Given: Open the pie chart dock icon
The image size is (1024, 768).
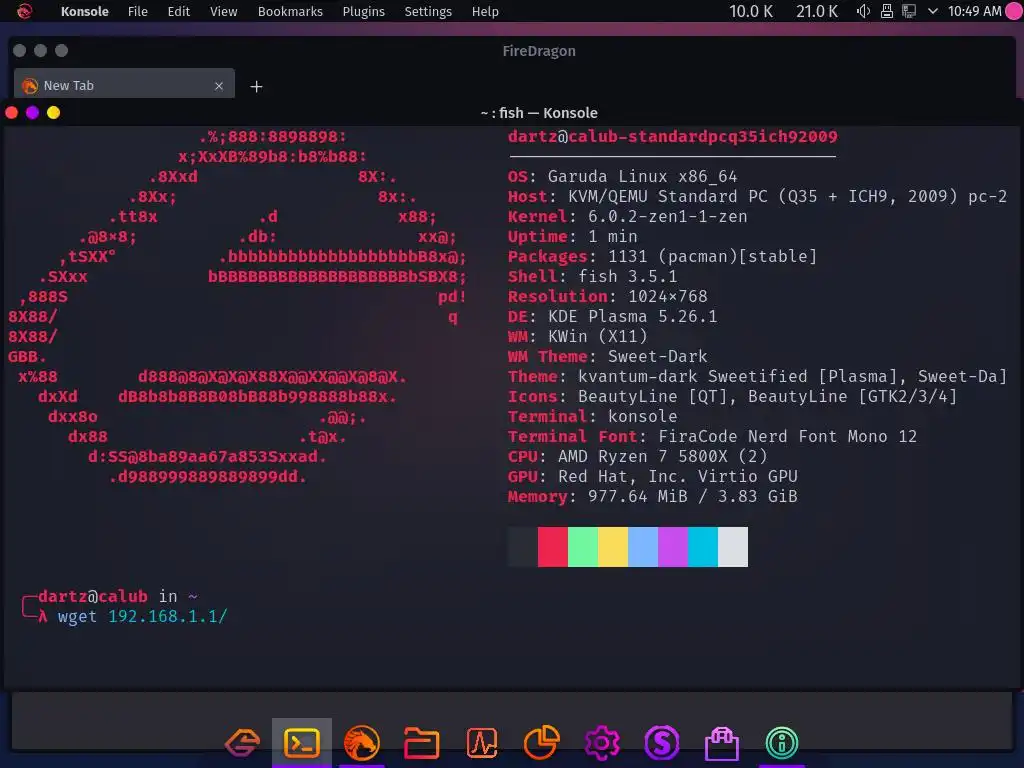Looking at the screenshot, I should (x=541, y=743).
